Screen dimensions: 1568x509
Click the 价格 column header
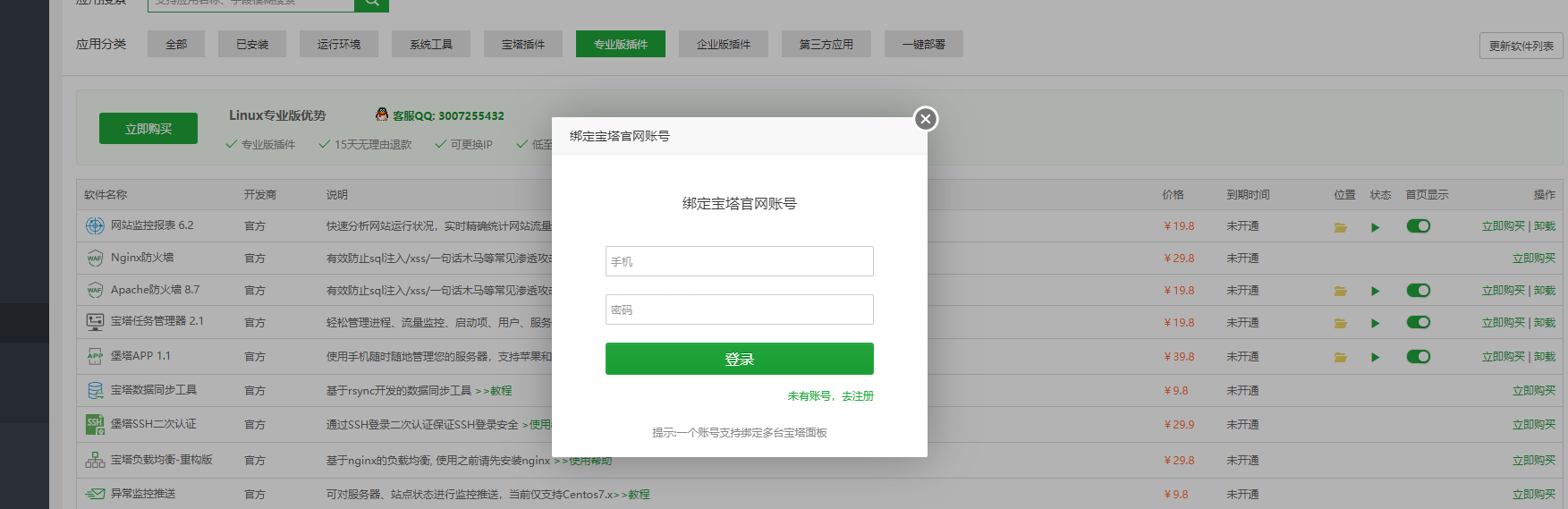1173,194
